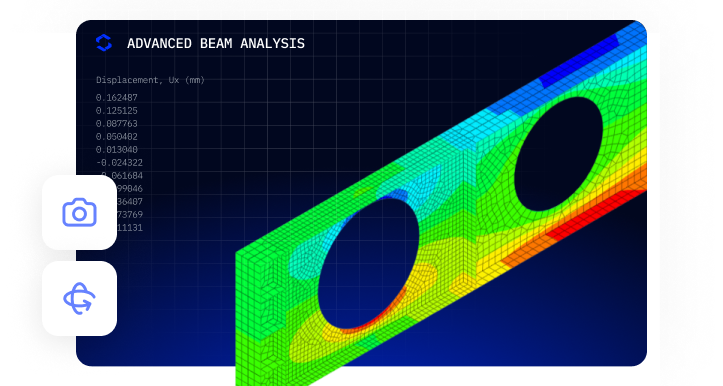Select the legend value 0.125125
The width and height of the screenshot is (723, 386).
tap(117, 111)
